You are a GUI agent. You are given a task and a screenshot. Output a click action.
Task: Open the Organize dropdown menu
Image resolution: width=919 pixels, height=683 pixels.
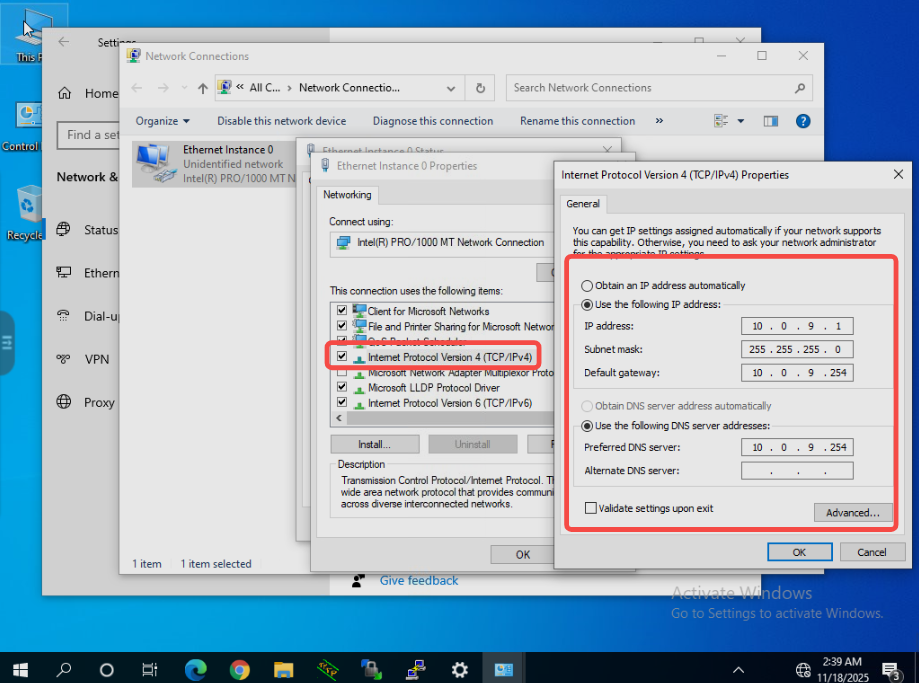(162, 121)
